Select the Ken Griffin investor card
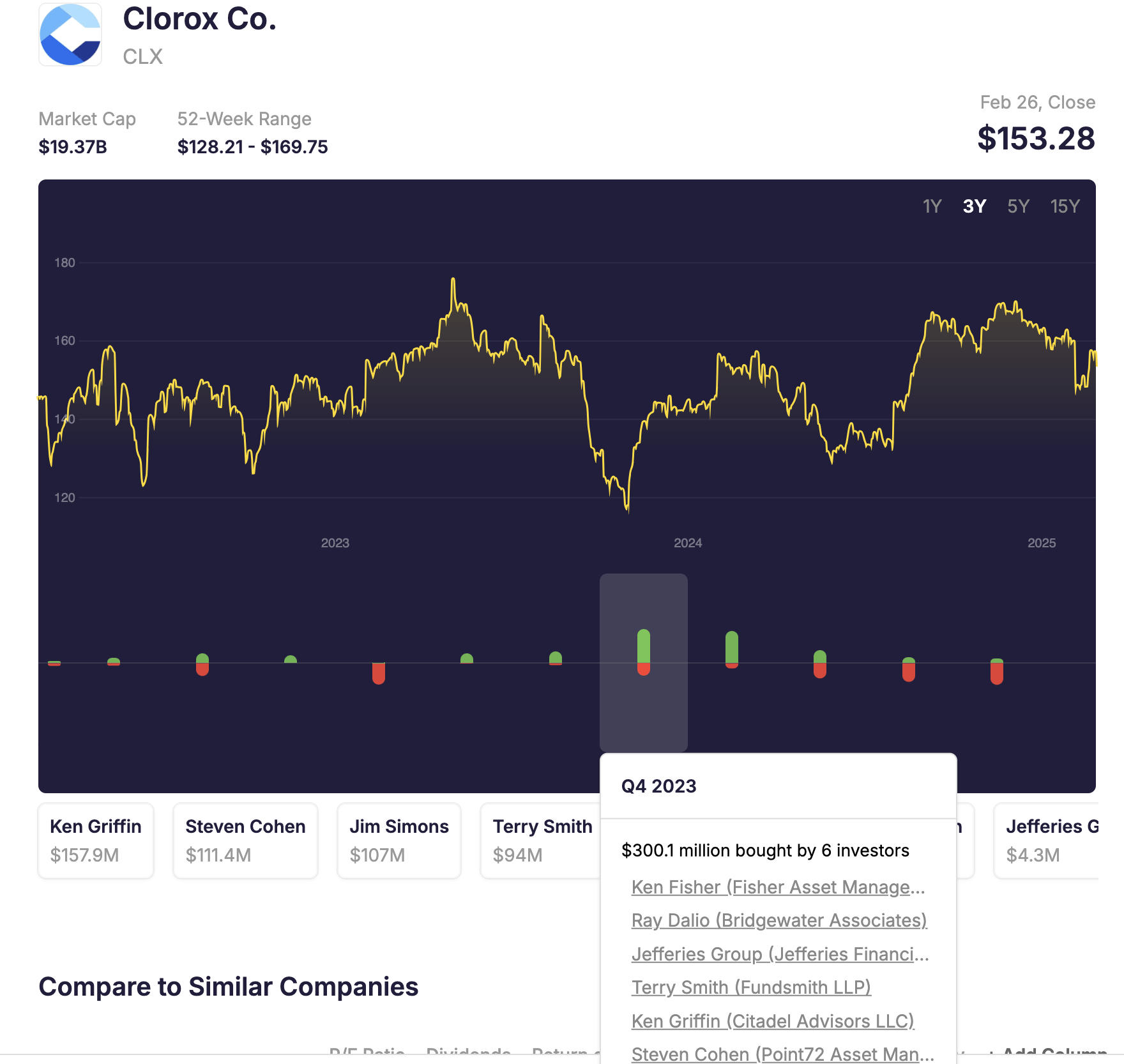Image resolution: width=1124 pixels, height=1064 pixels. [96, 840]
